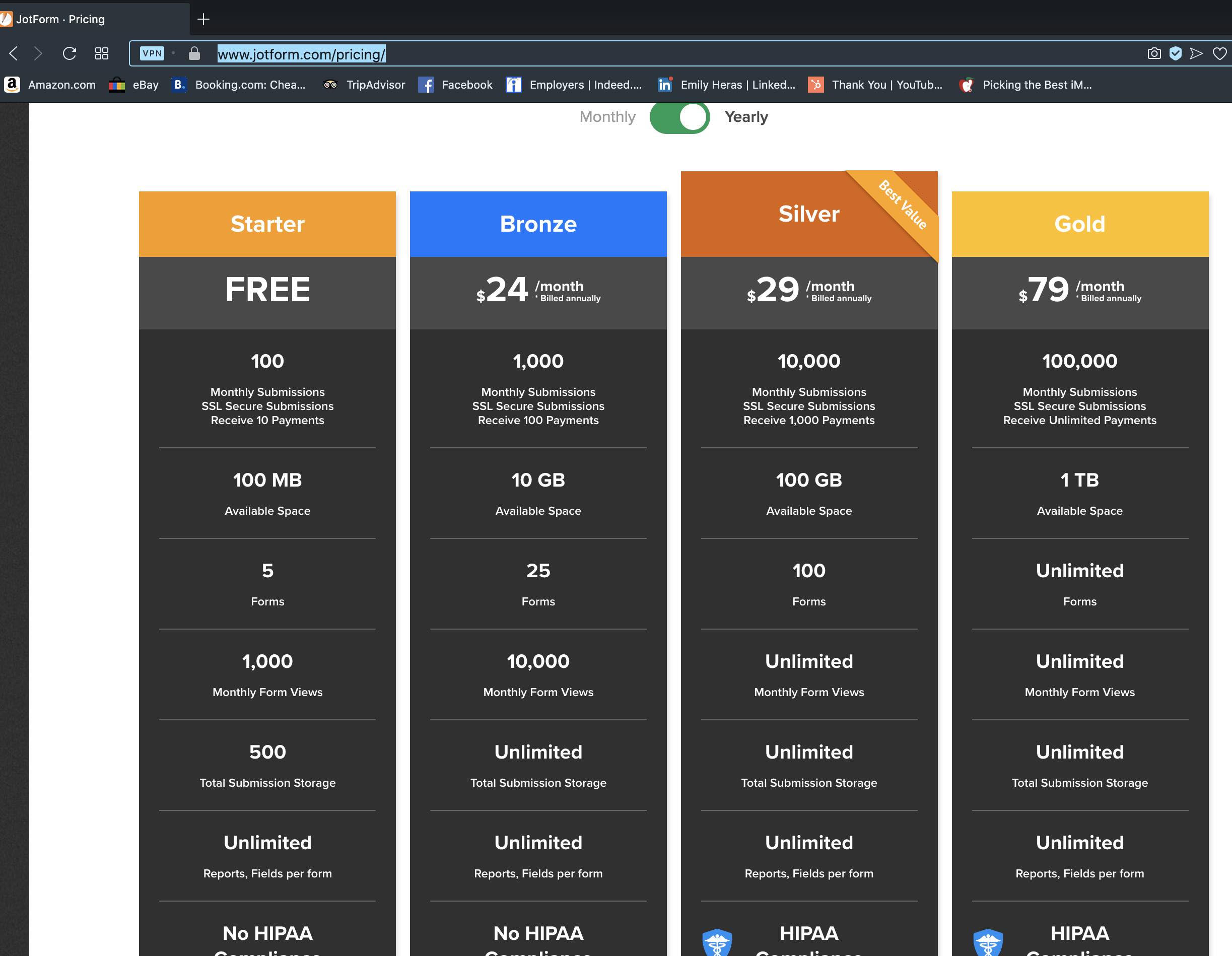Save page using the heart icon

click(1219, 53)
